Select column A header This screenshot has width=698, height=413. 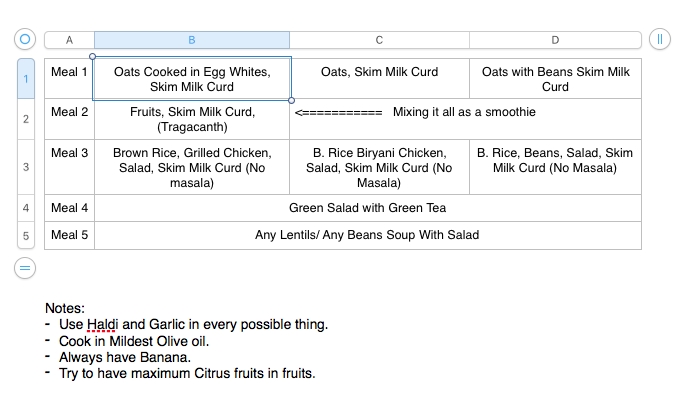pos(69,40)
